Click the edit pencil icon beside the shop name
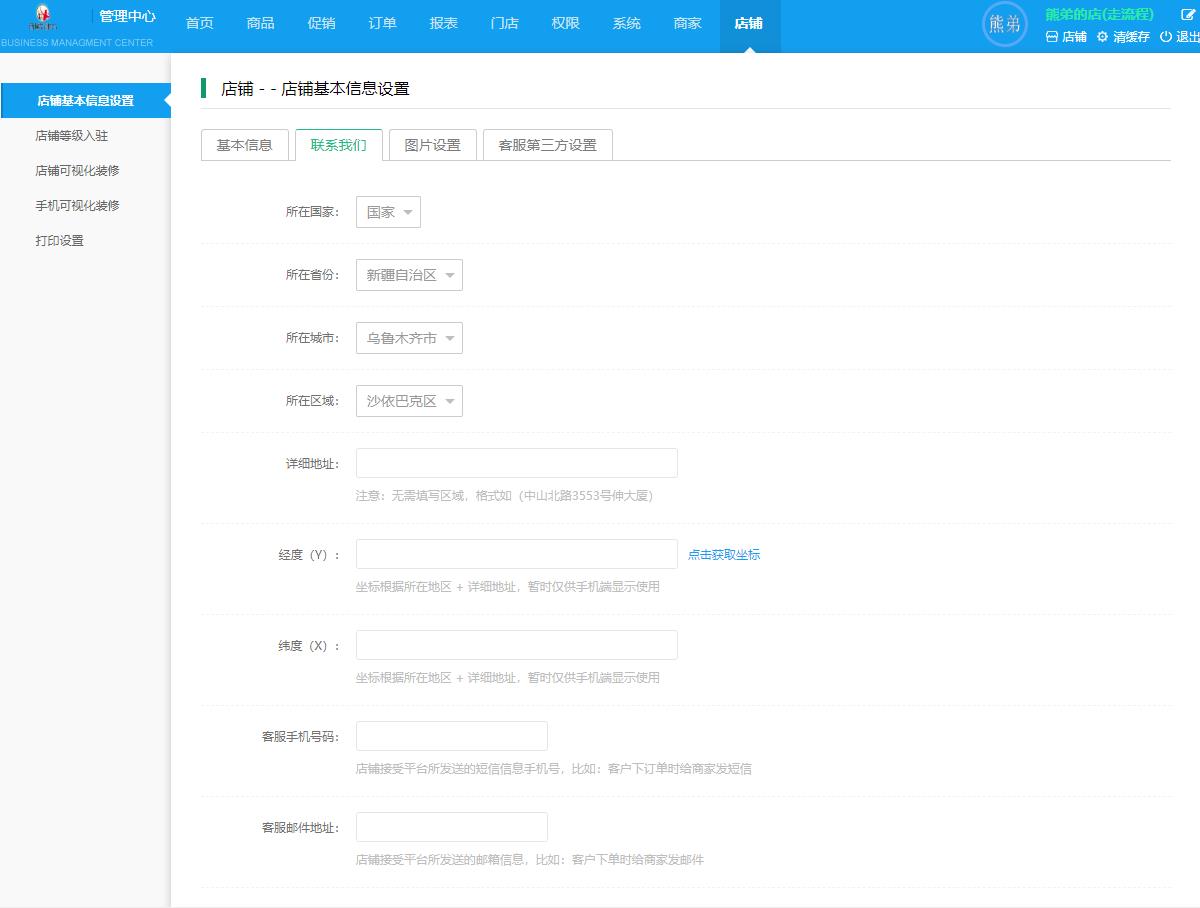The image size is (1200, 908). [x=1188, y=15]
